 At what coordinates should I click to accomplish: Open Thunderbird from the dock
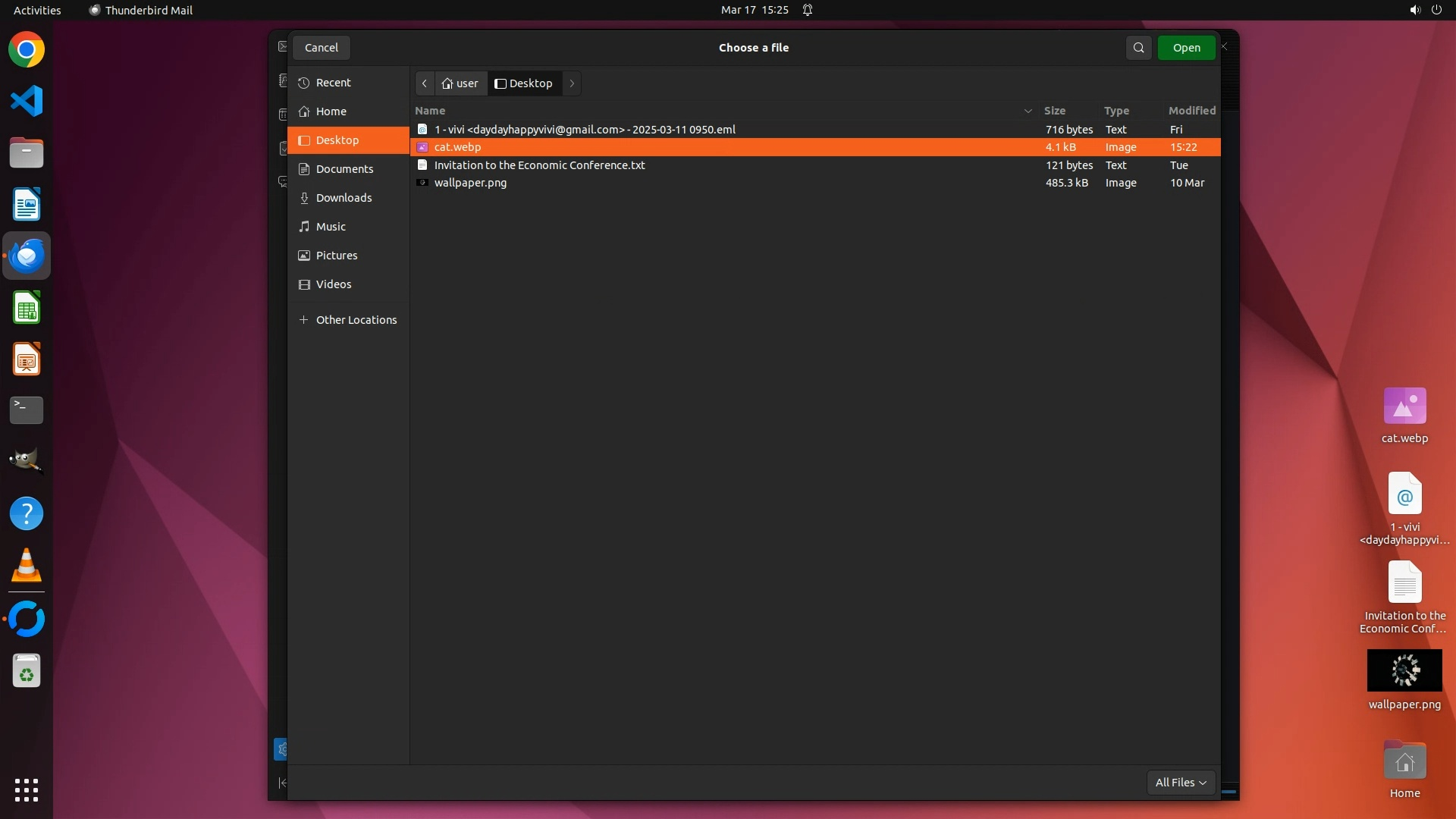pyautogui.click(x=27, y=256)
